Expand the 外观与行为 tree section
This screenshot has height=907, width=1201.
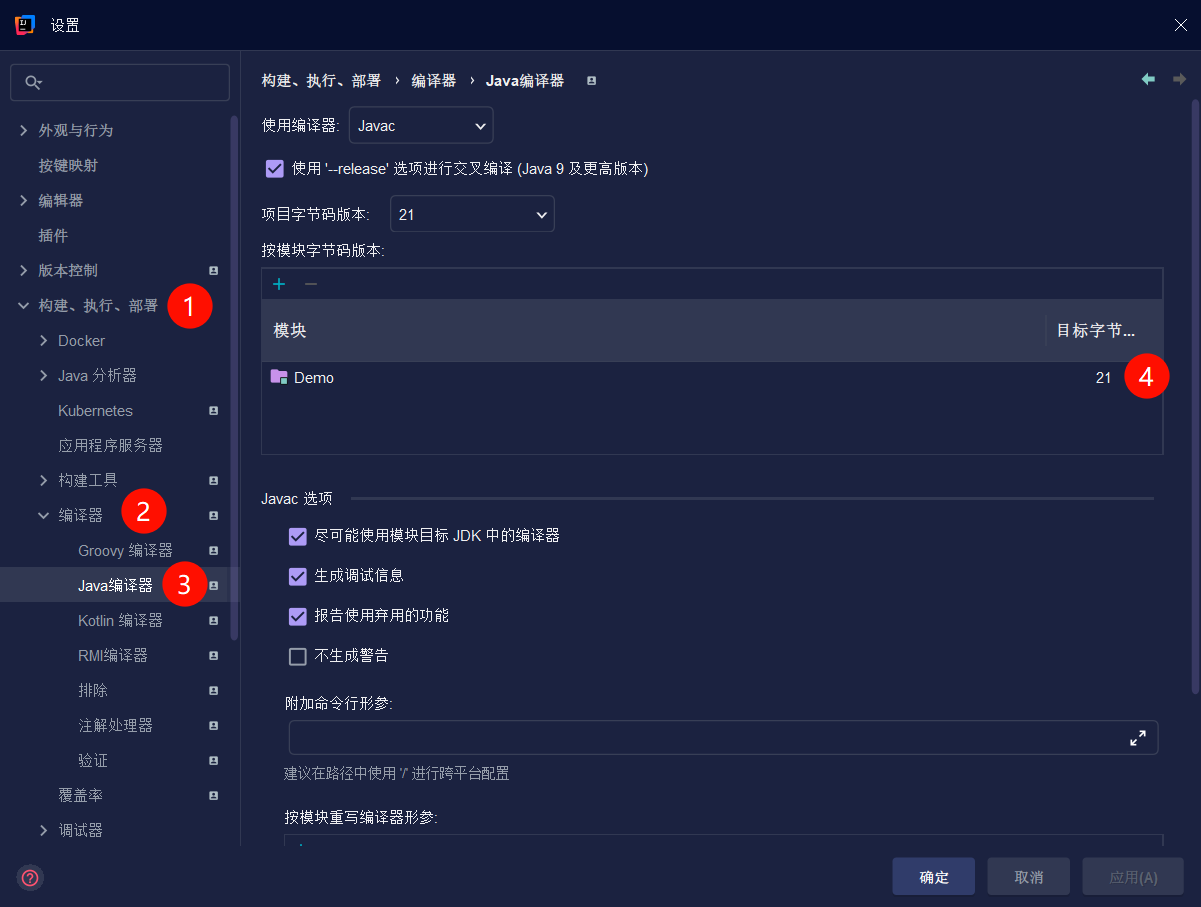pyautogui.click(x=23, y=130)
